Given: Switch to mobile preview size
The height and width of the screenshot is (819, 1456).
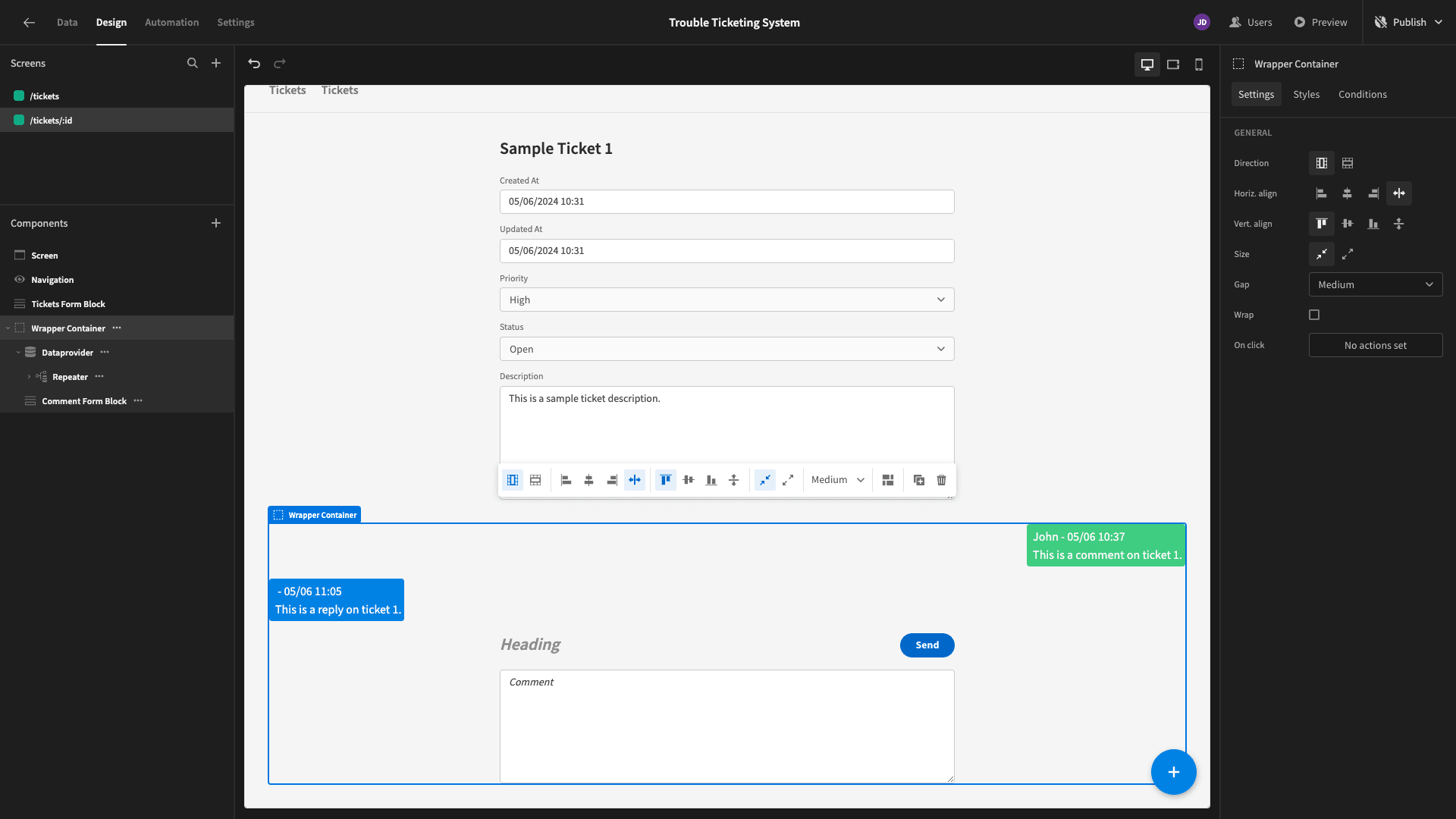Looking at the screenshot, I should coord(1199,64).
